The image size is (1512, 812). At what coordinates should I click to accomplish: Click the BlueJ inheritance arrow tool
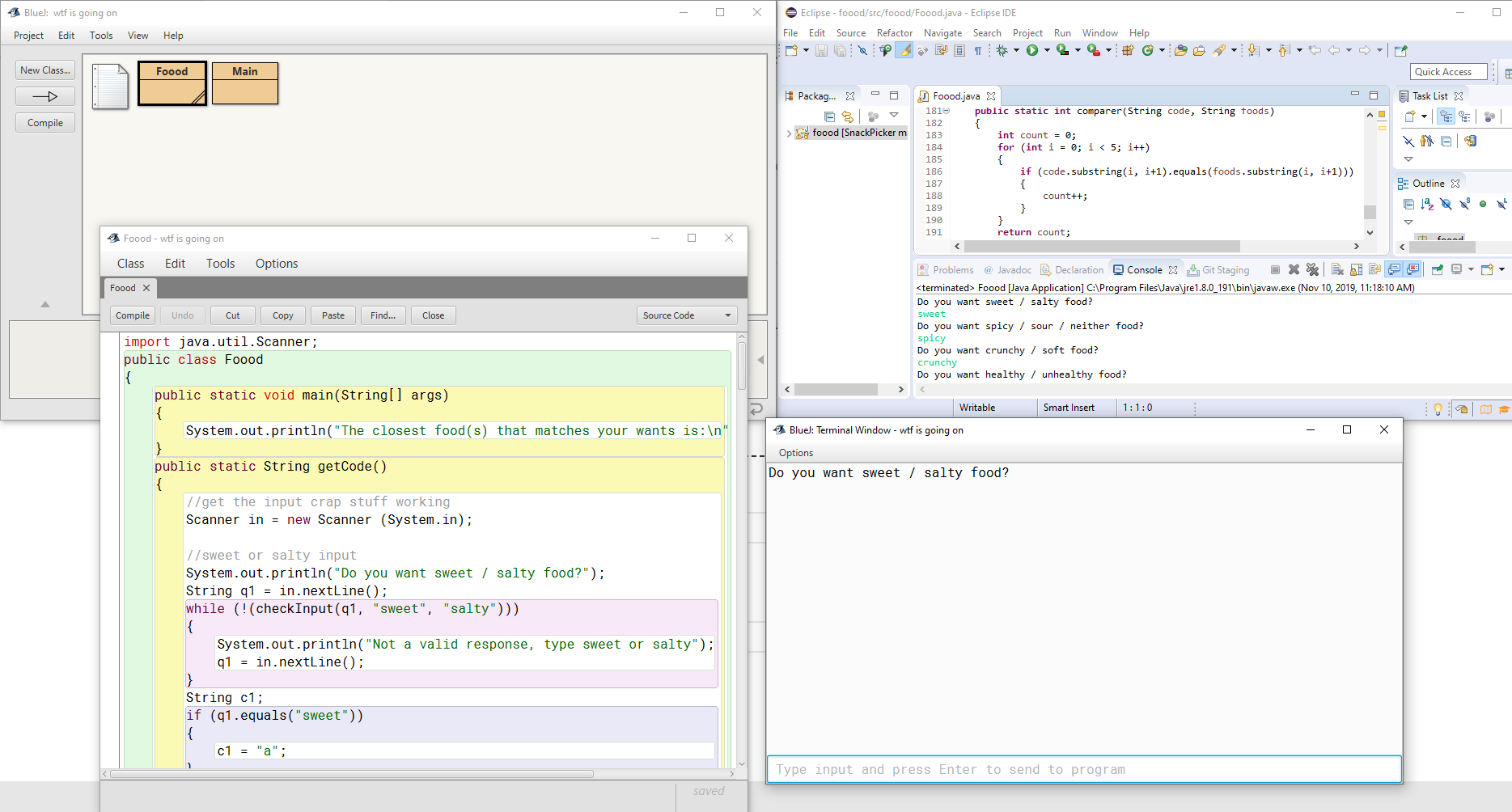click(x=45, y=96)
